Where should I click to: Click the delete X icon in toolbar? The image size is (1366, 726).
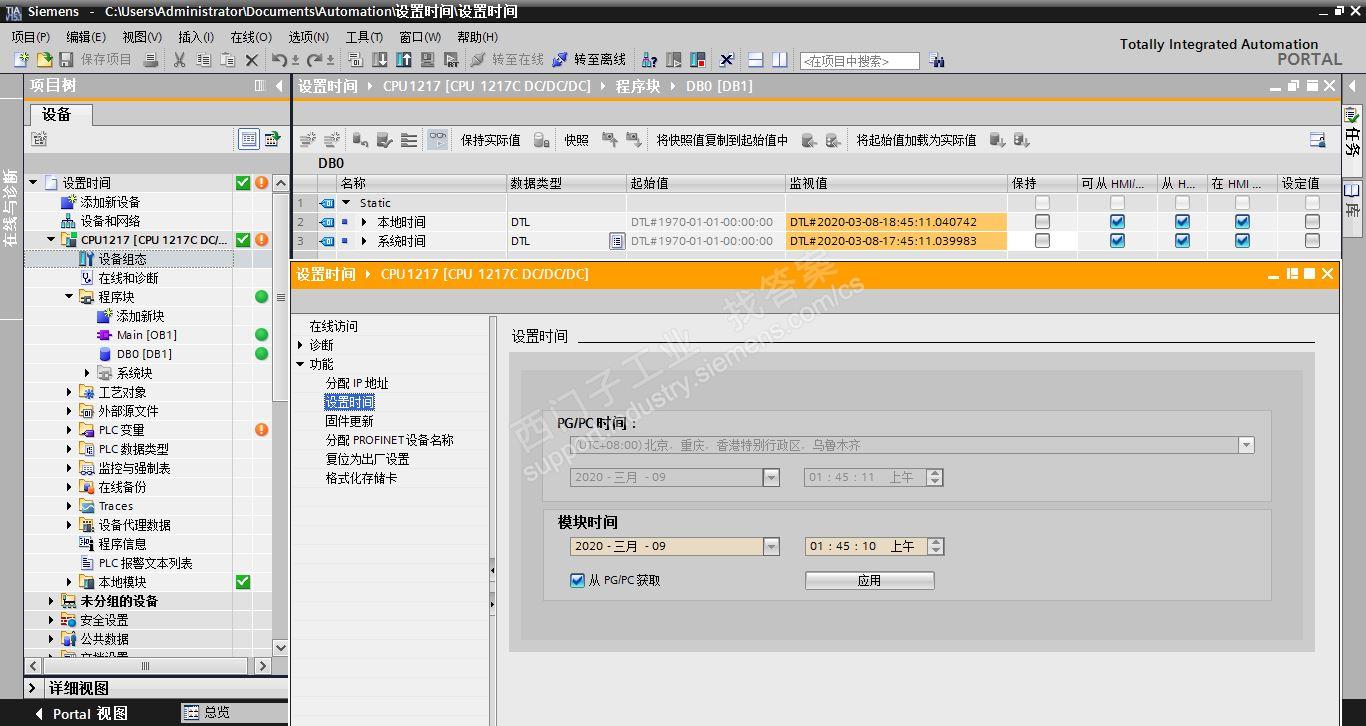pos(252,60)
